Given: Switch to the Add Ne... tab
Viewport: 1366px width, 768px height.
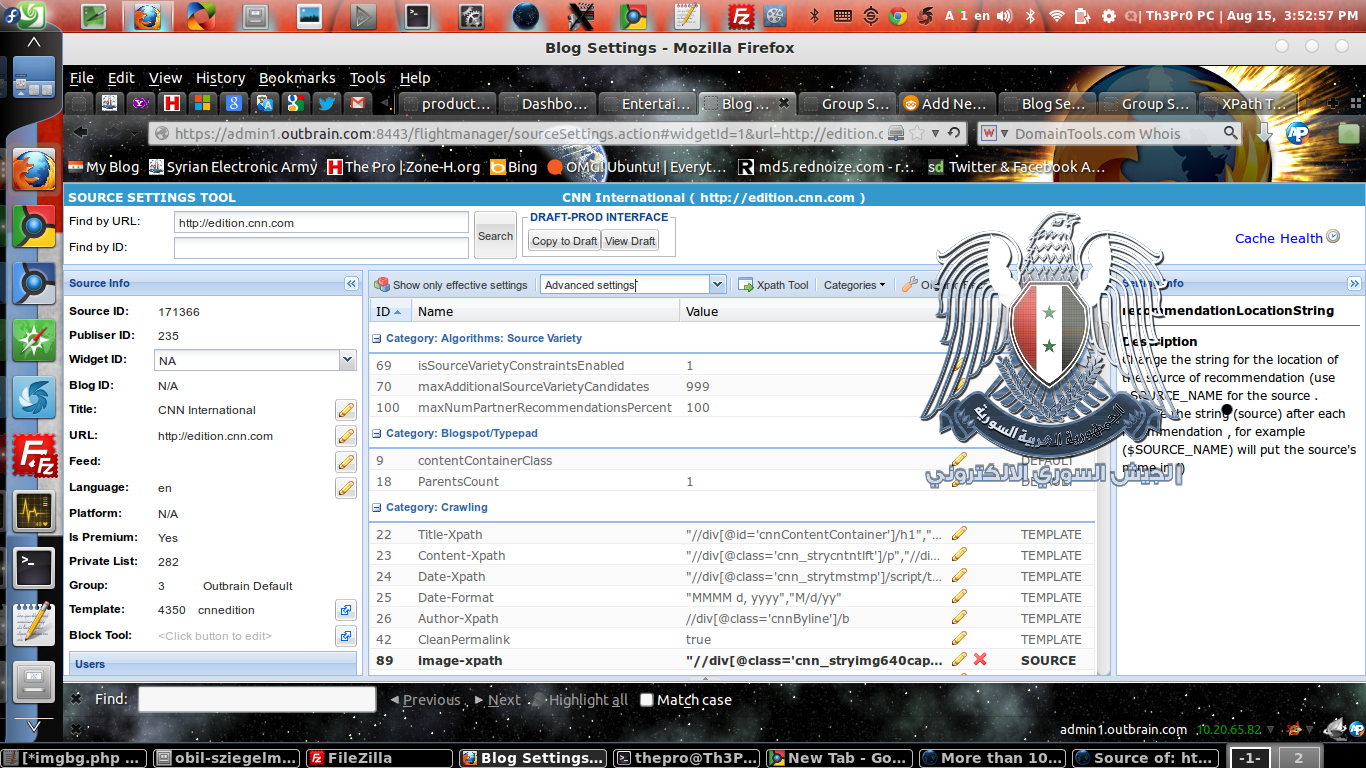Looking at the screenshot, I should point(946,103).
